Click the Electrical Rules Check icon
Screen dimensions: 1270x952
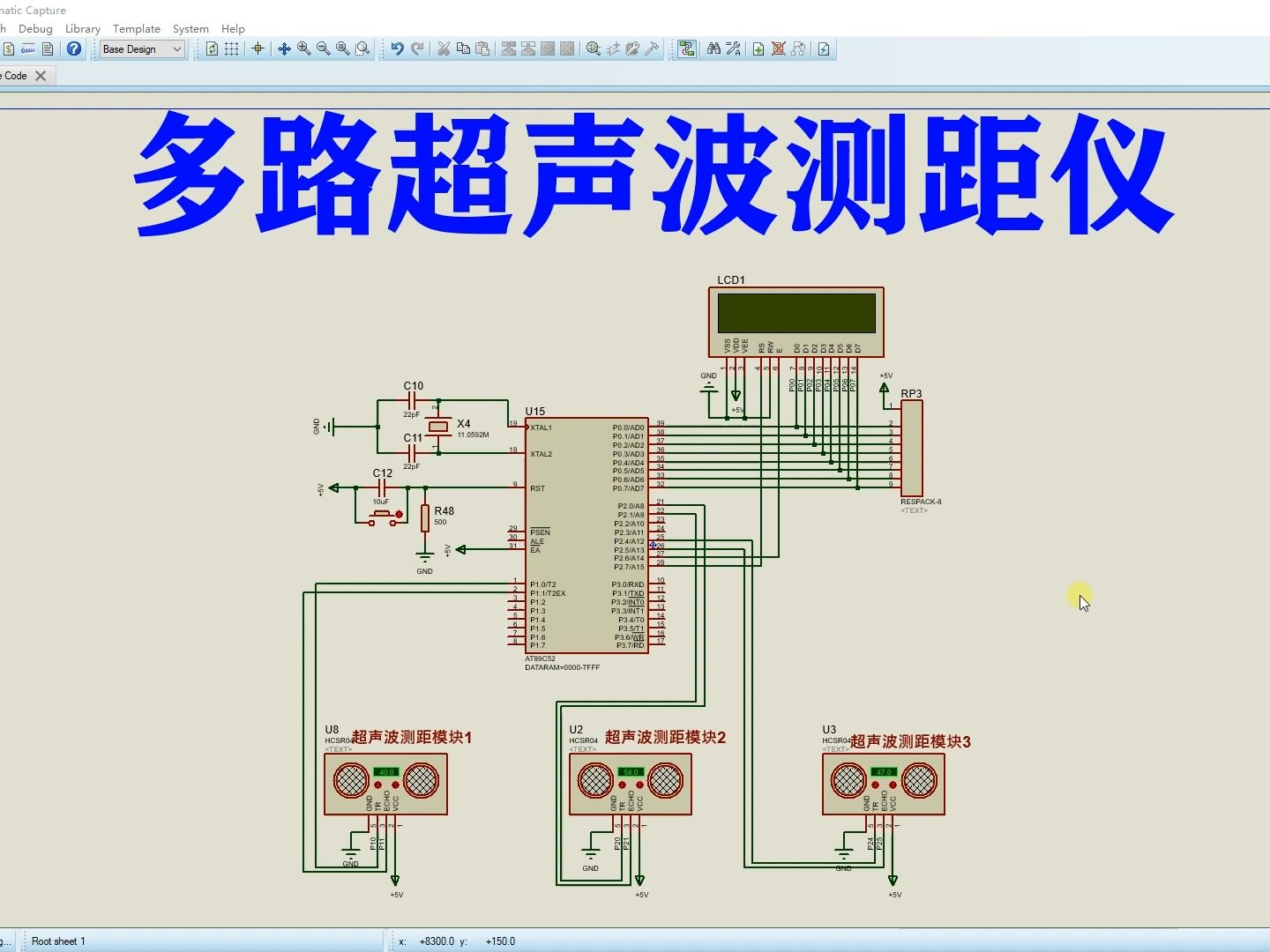[x=824, y=49]
